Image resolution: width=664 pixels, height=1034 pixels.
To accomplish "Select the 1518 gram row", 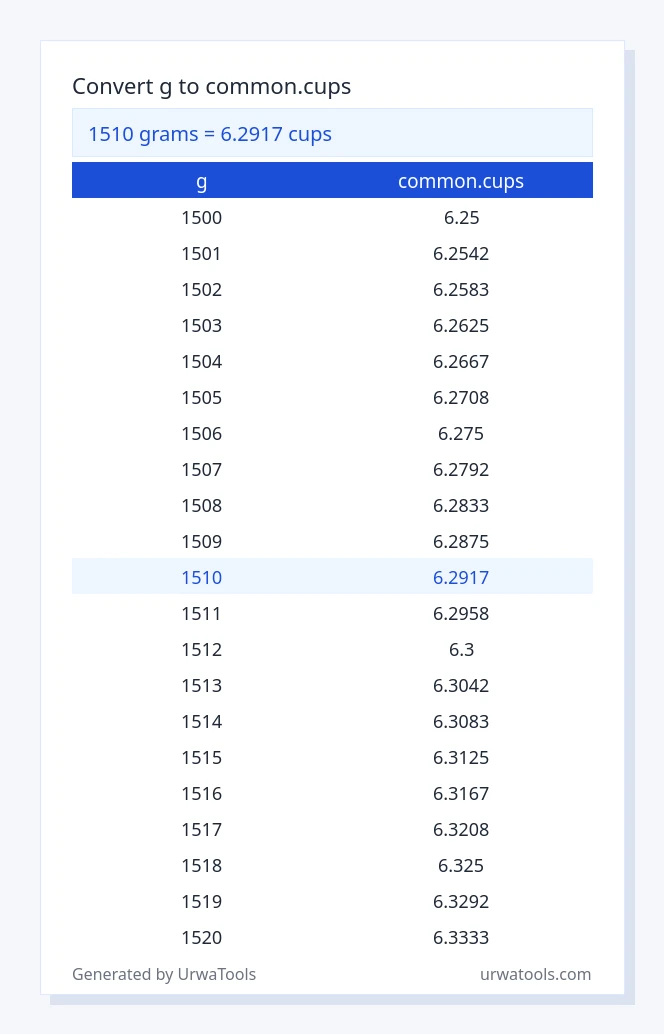I will (x=332, y=866).
